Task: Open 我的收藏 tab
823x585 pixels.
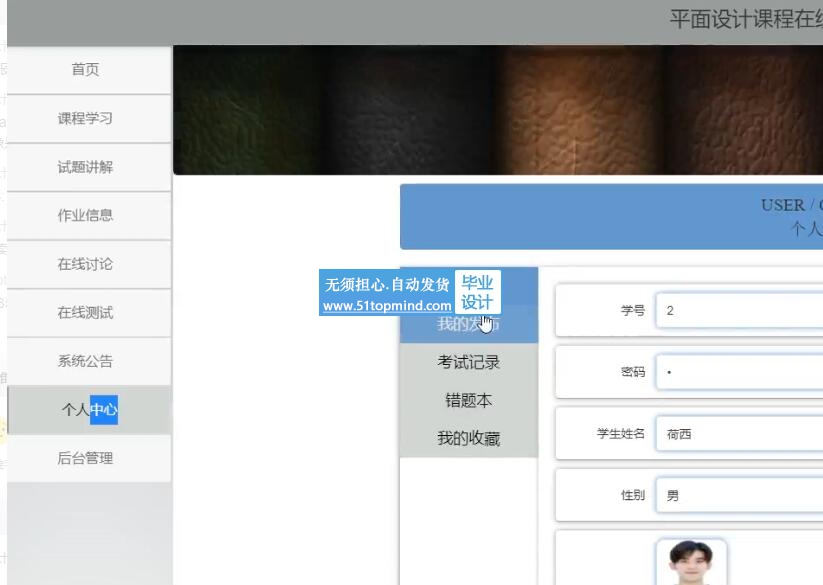Action: pos(469,439)
